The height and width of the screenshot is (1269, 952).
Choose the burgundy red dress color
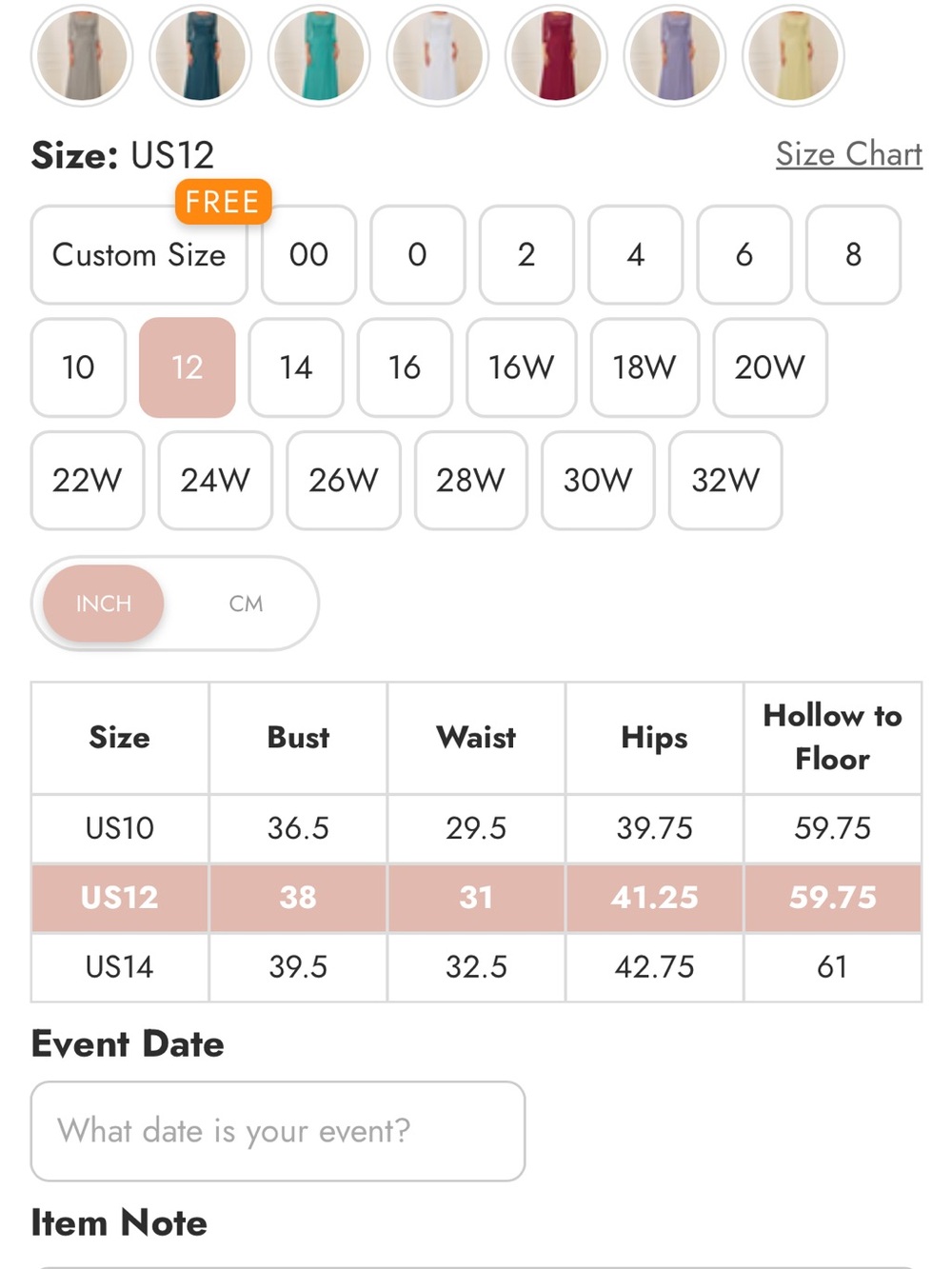pyautogui.click(x=556, y=55)
